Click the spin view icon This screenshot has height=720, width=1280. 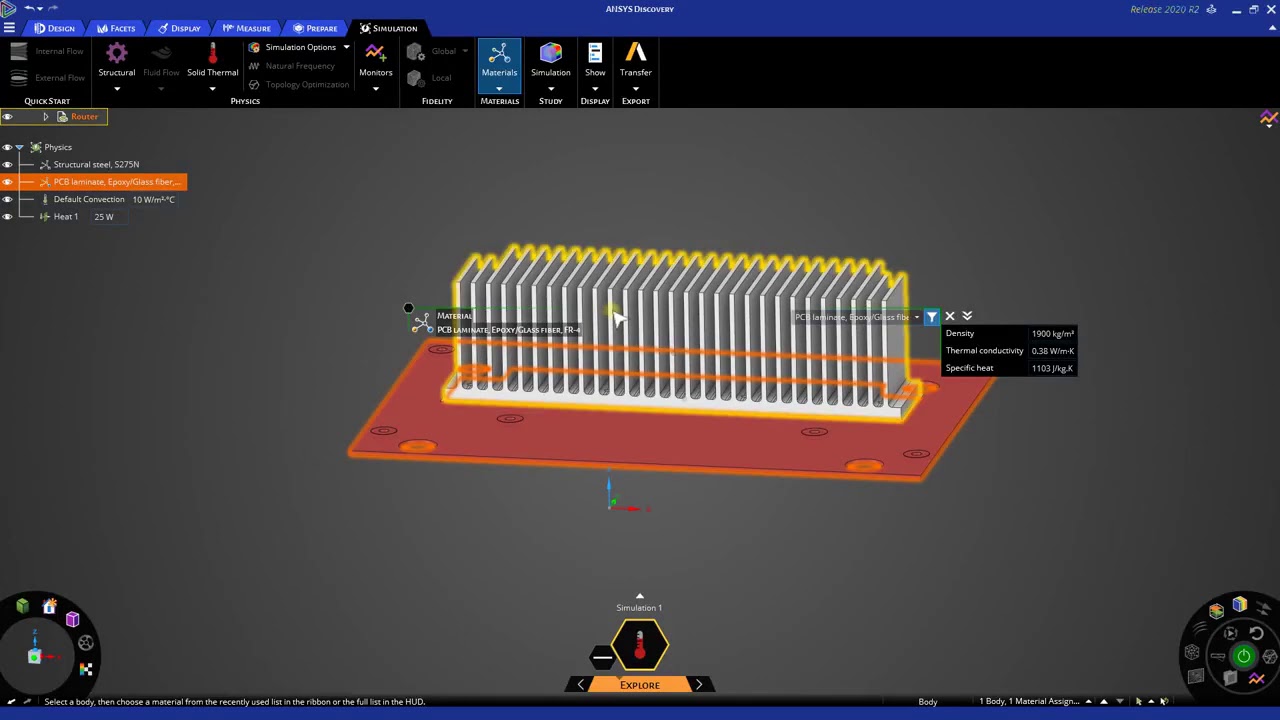(86, 643)
